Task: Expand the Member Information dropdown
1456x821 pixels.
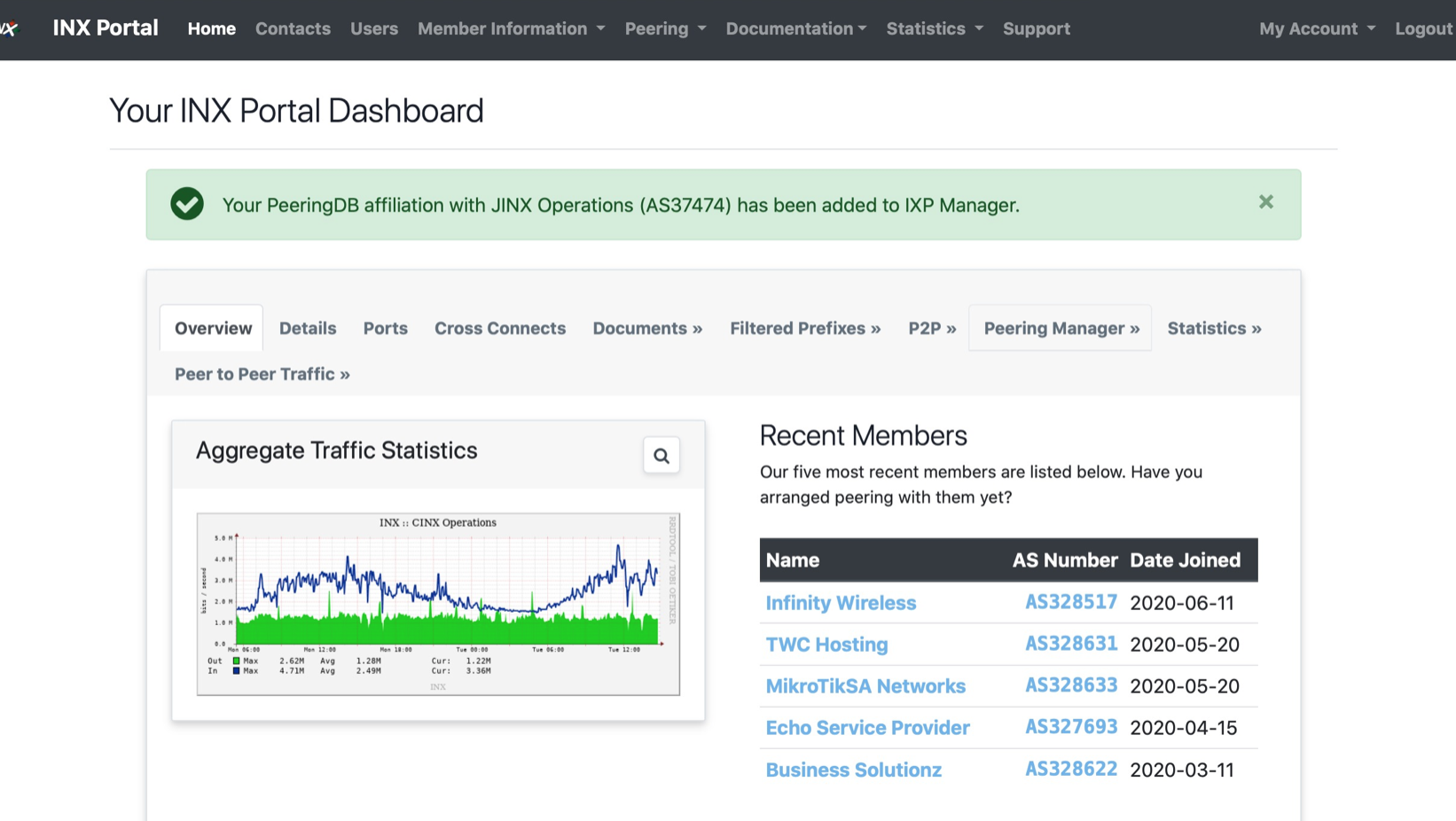Action: click(511, 28)
